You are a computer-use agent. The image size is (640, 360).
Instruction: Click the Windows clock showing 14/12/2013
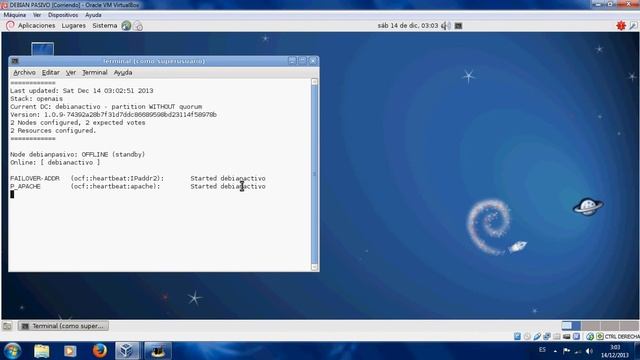click(x=615, y=351)
